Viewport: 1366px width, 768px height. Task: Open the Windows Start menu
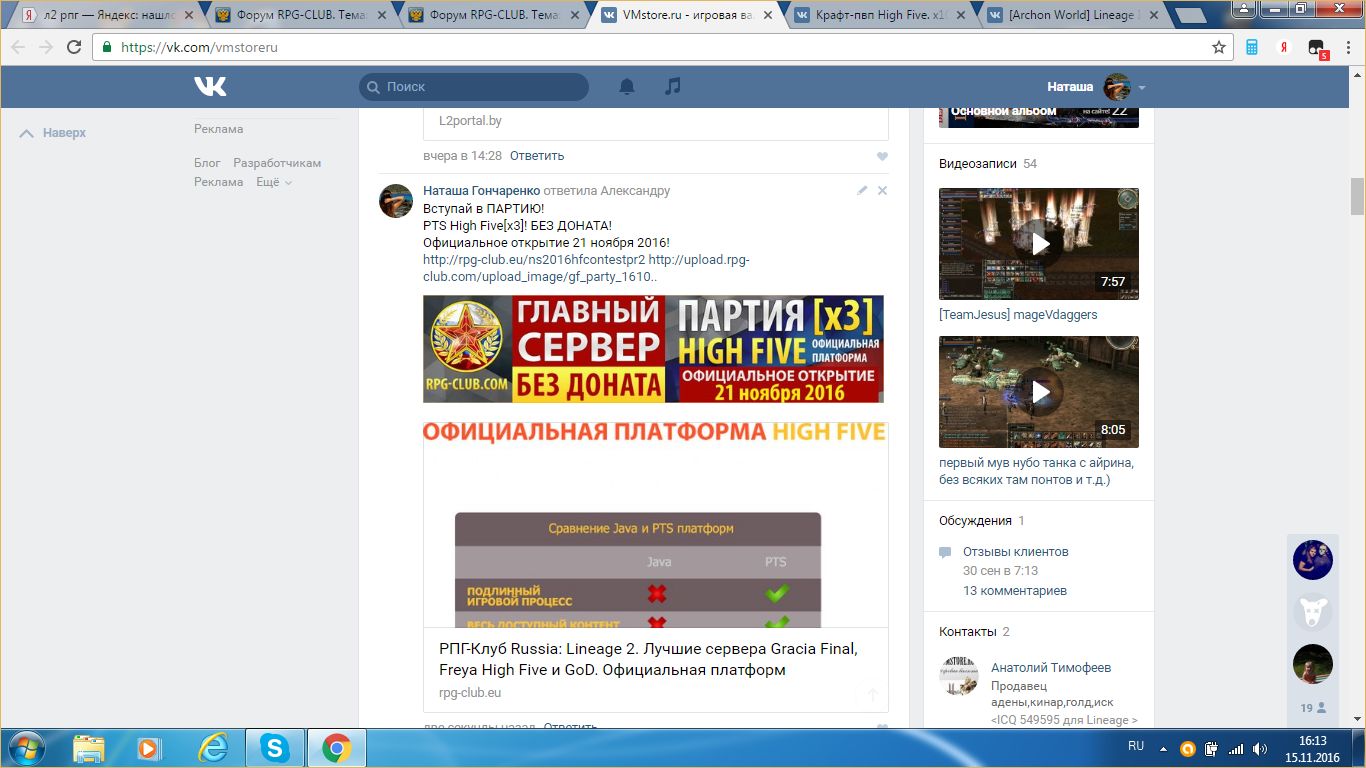pyautogui.click(x=26, y=748)
